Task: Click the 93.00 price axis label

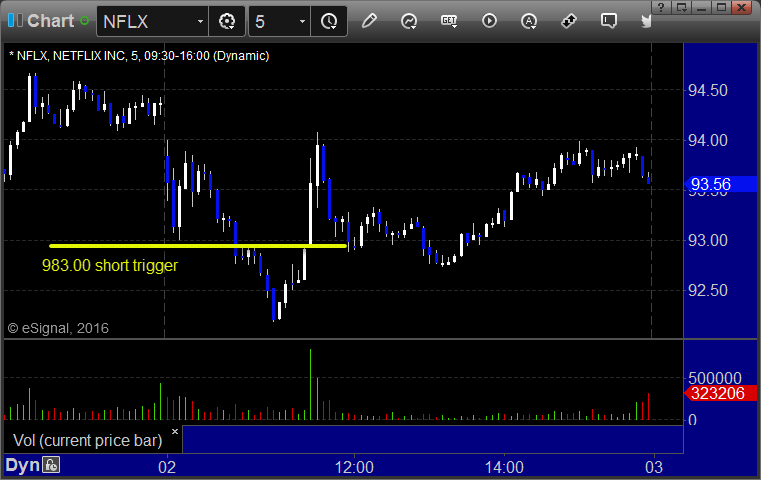Action: (x=708, y=240)
